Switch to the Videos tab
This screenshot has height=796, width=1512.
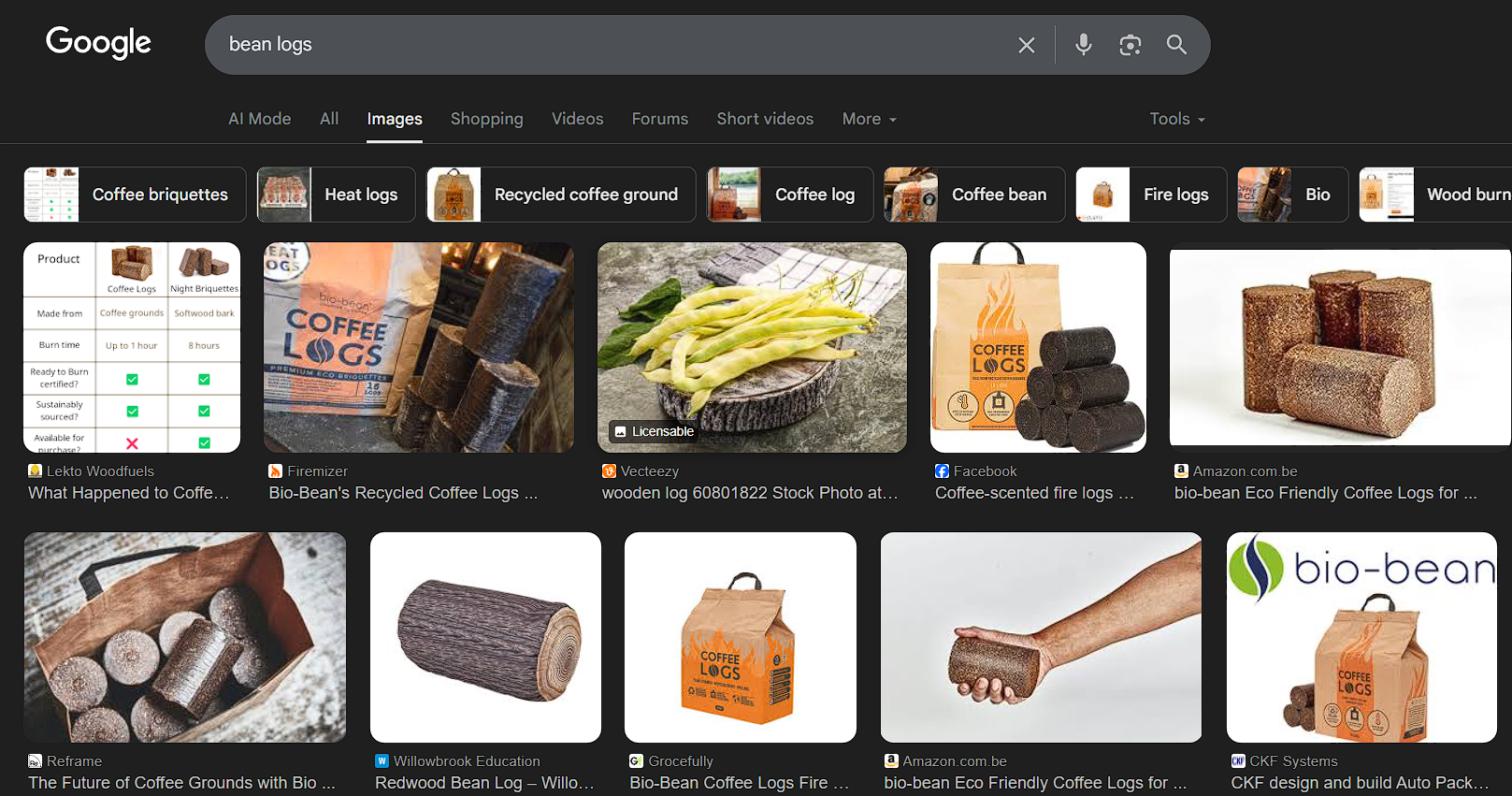(578, 119)
